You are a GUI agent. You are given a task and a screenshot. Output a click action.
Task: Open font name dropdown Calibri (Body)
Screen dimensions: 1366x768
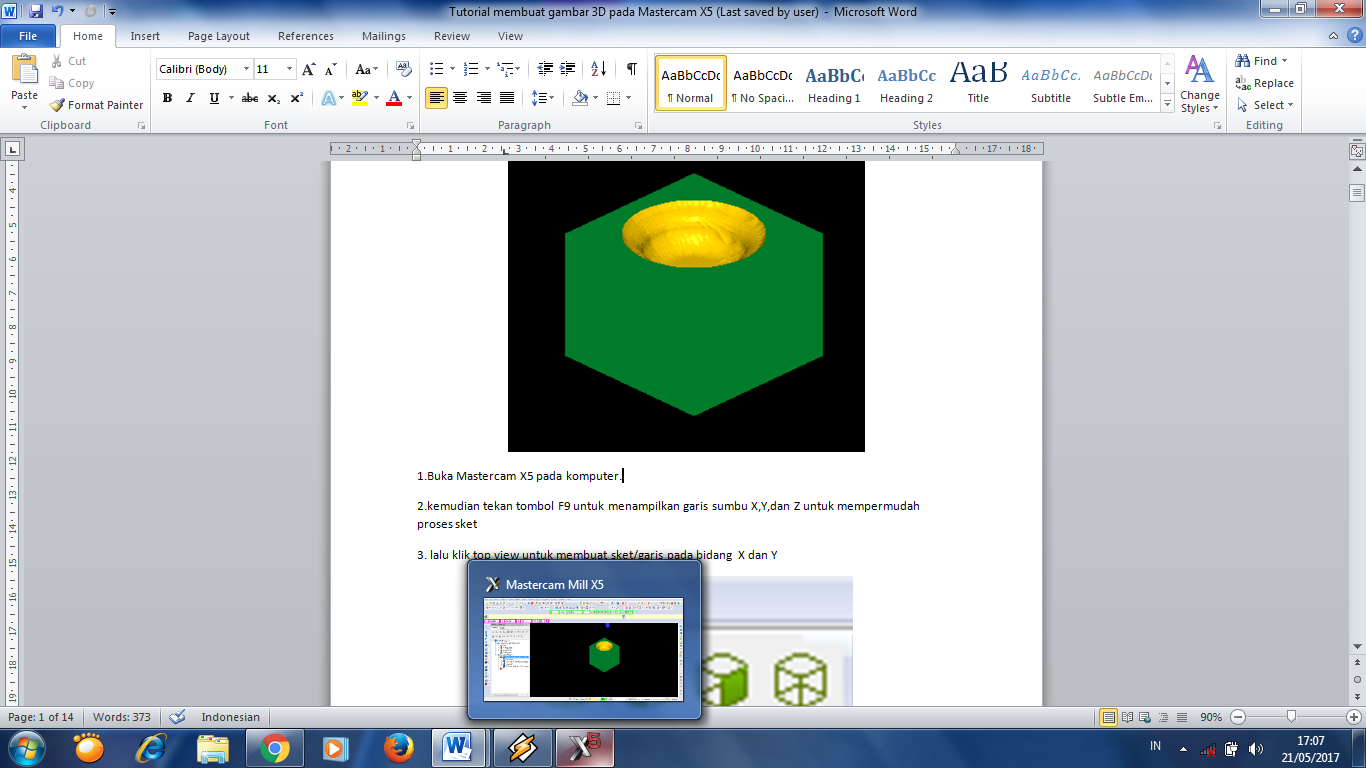246,69
